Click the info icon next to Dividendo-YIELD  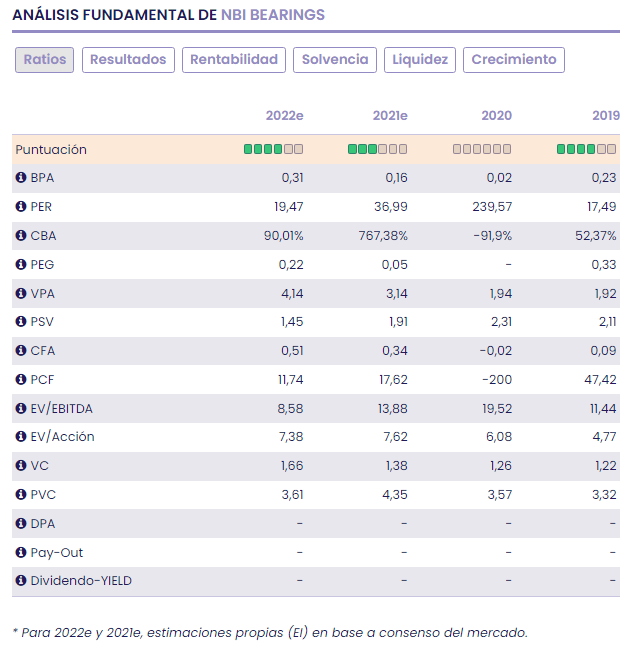point(21,580)
